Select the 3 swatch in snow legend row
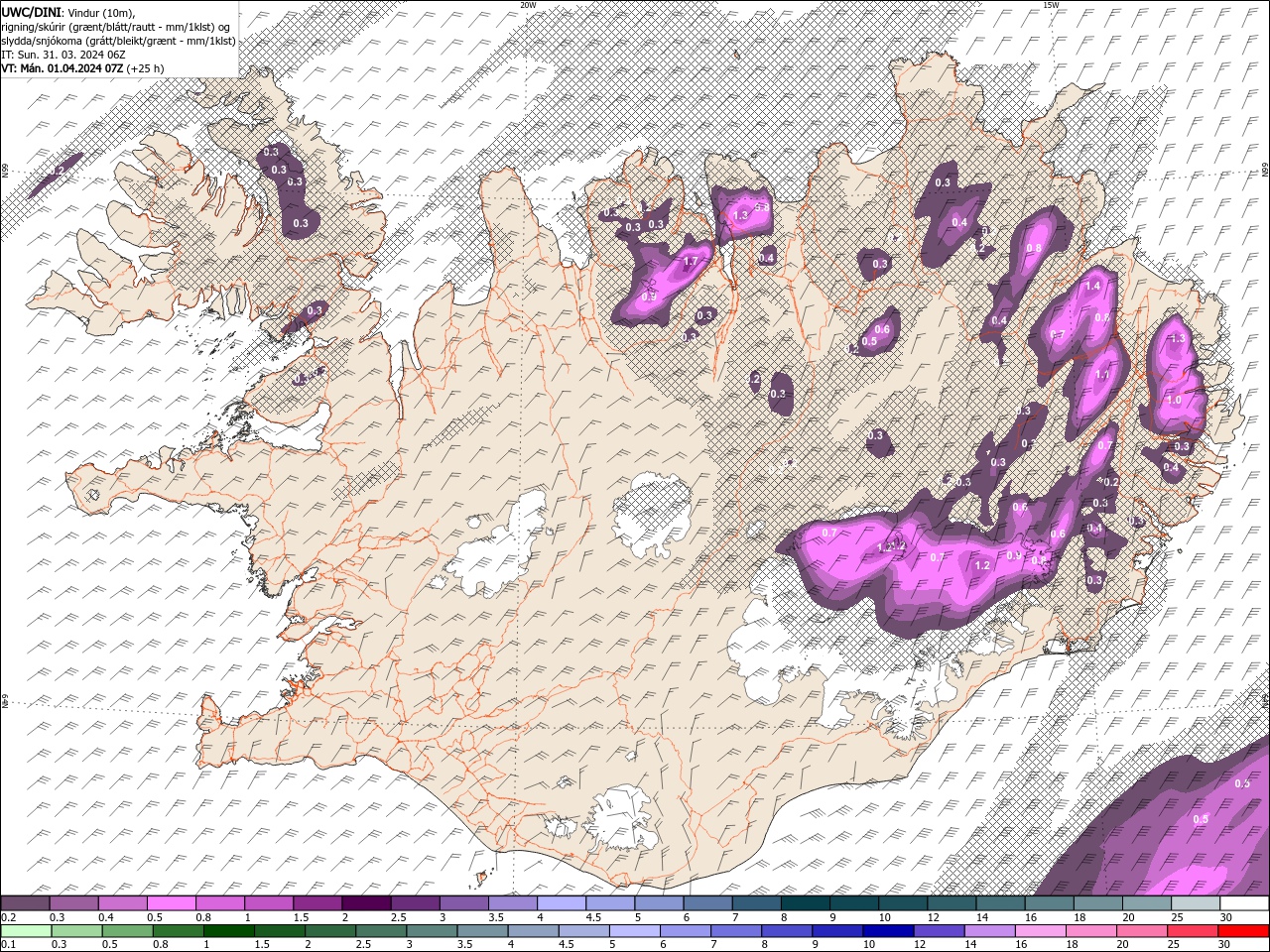The height and width of the screenshot is (952, 1270). [463, 903]
